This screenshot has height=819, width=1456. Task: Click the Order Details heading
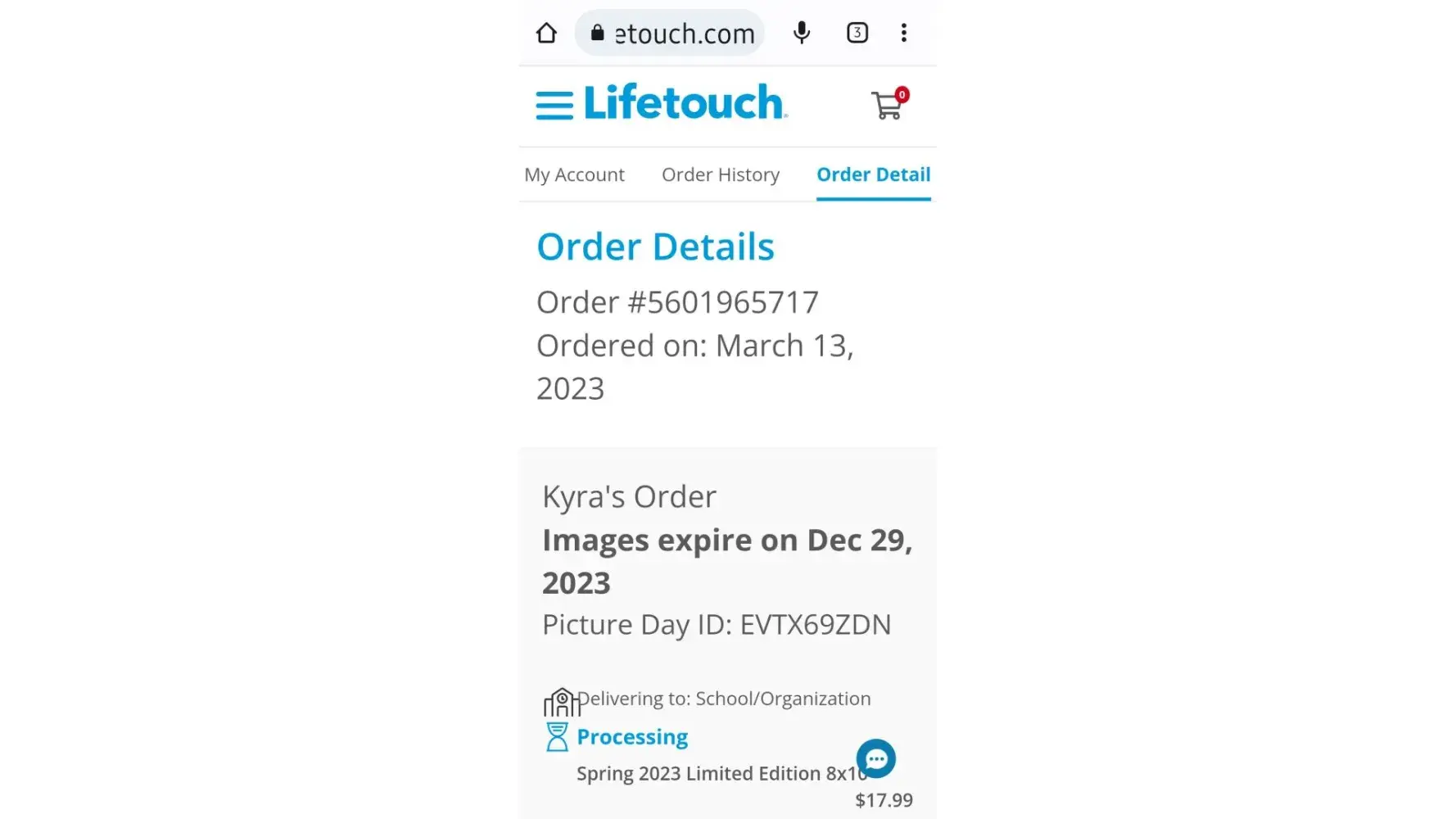click(x=655, y=247)
